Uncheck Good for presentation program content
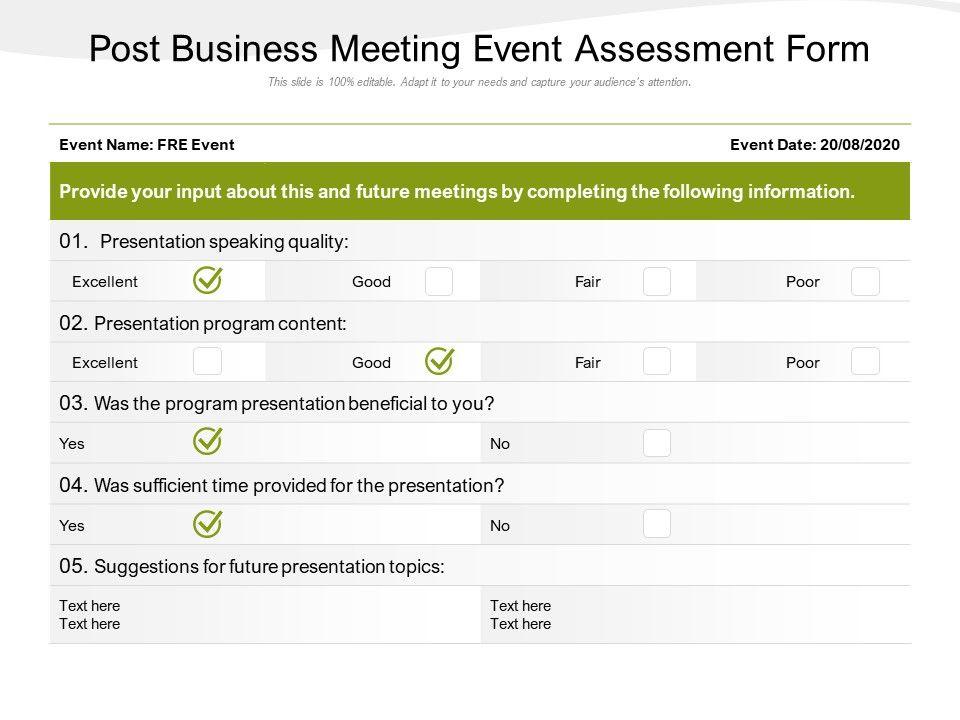This screenshot has height=720, width=960. [439, 361]
